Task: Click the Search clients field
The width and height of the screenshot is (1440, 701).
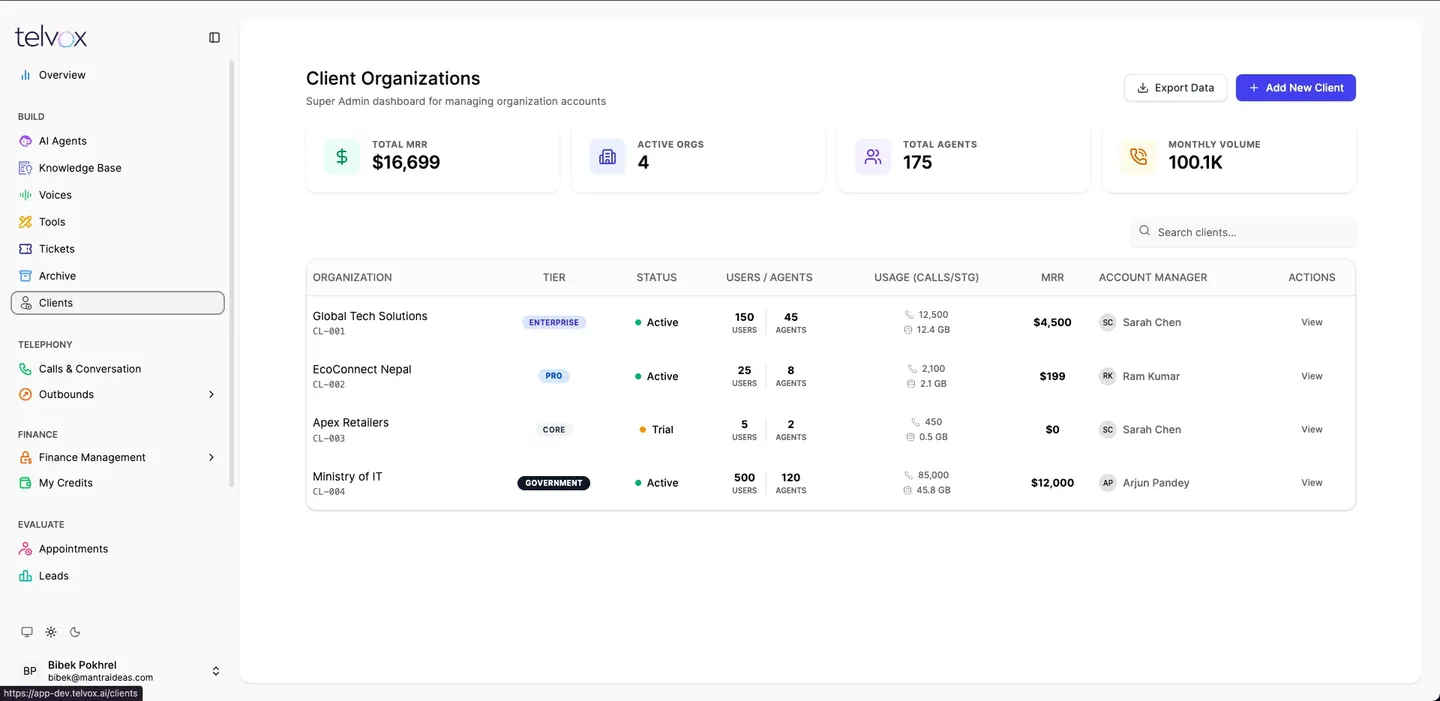Action: coord(1243,232)
